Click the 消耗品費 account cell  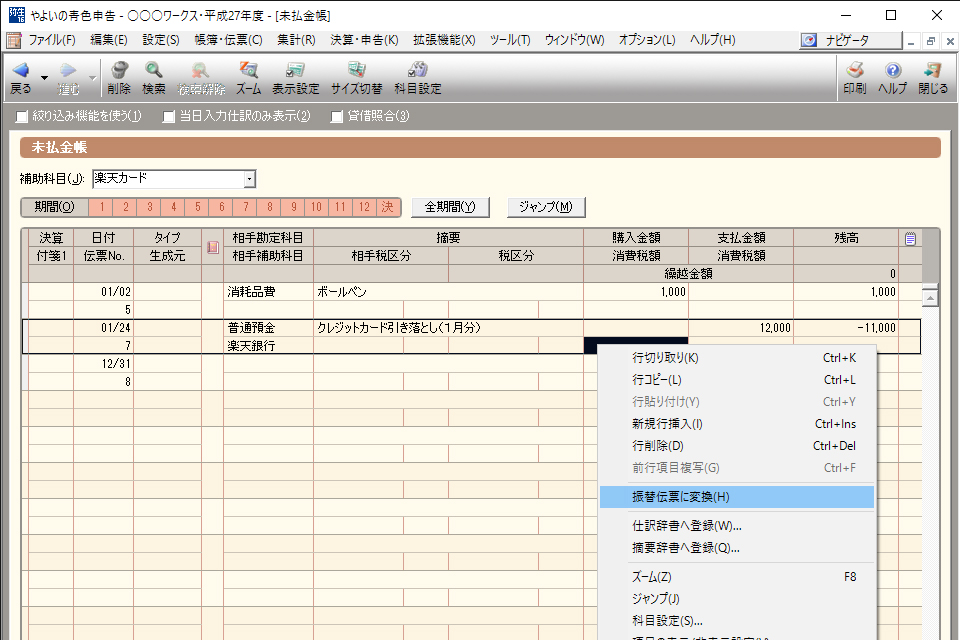pyautogui.click(x=268, y=292)
